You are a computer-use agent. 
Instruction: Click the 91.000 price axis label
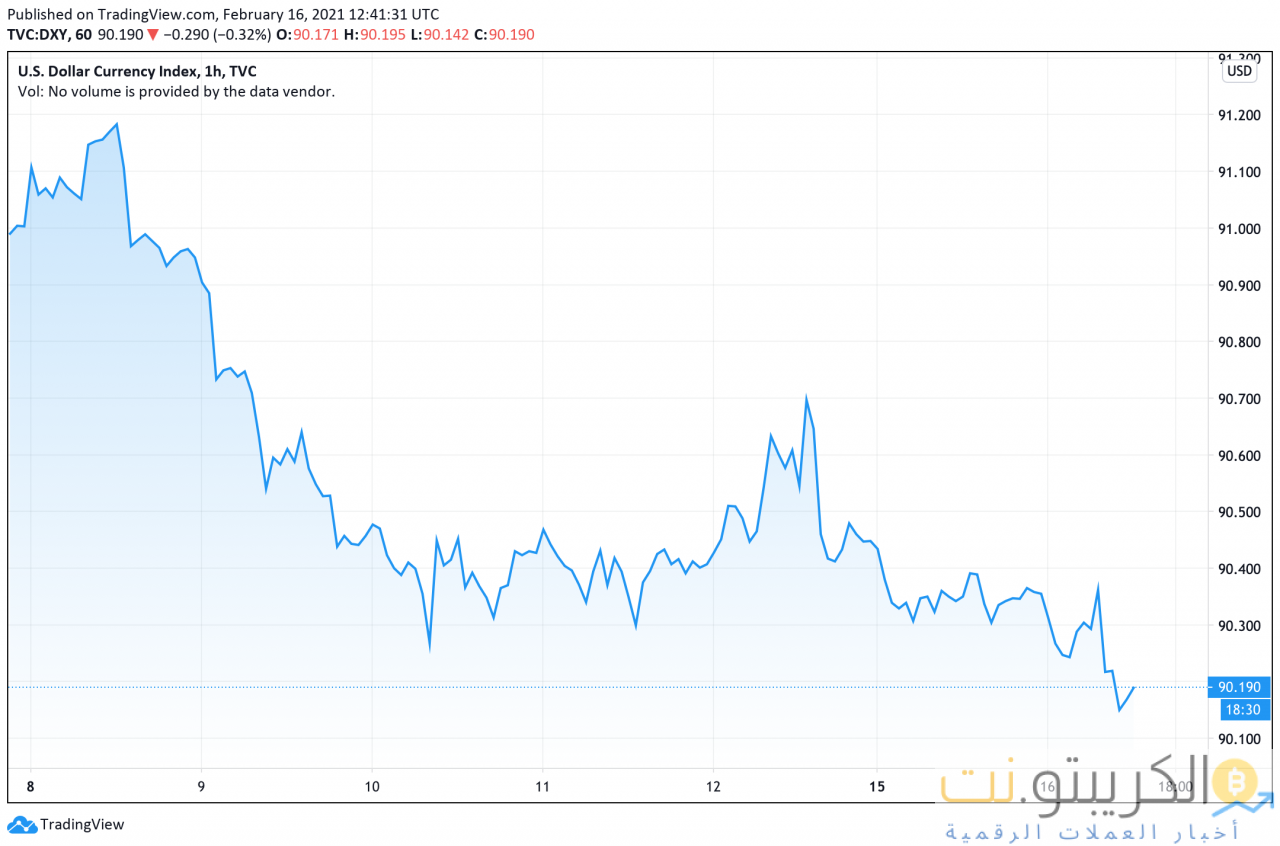pos(1239,229)
